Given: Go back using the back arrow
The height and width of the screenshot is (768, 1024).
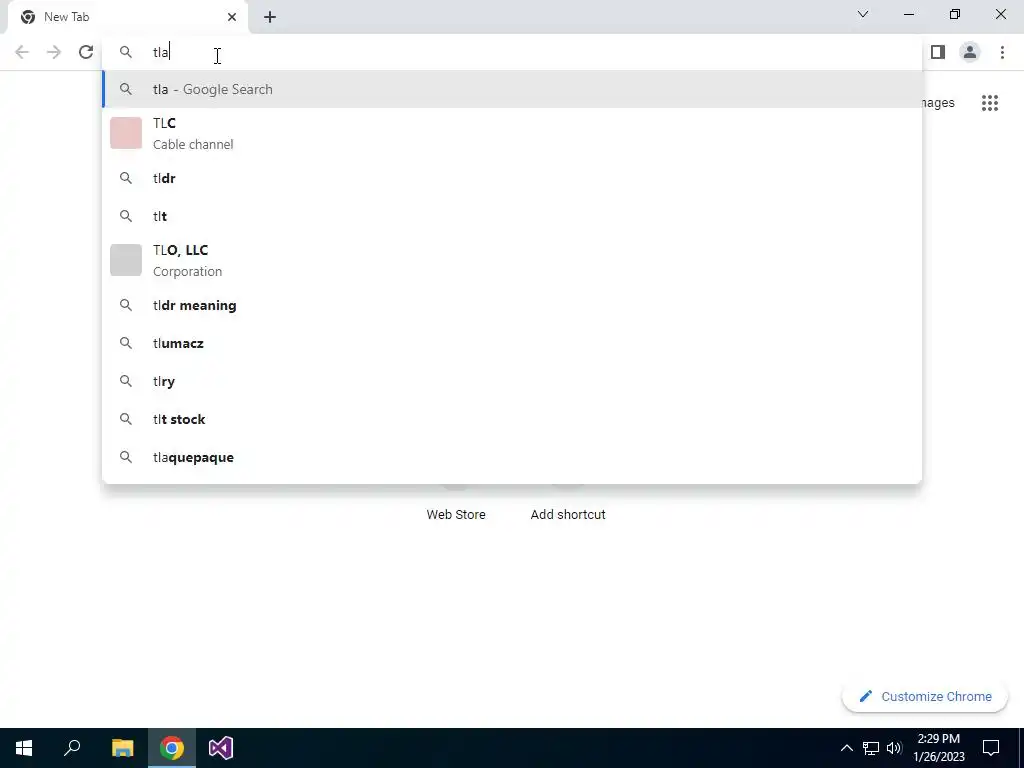Looking at the screenshot, I should tap(22, 52).
